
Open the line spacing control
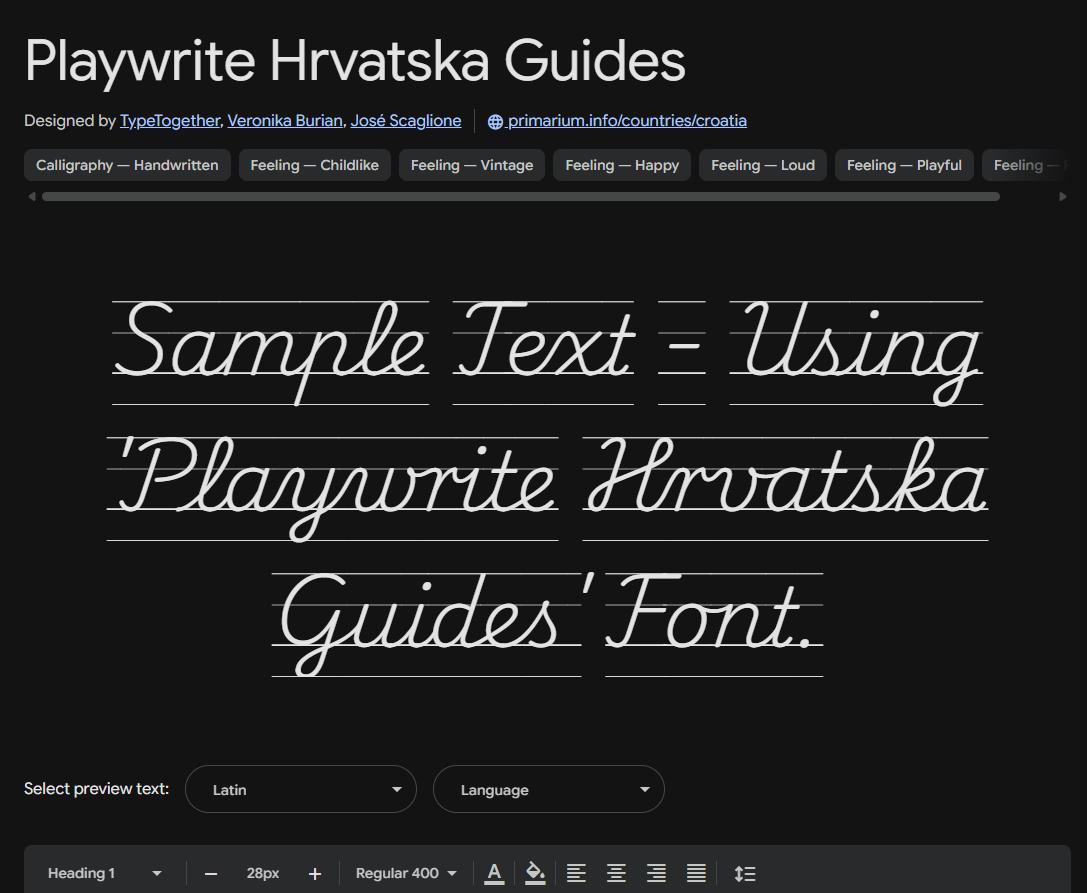point(745,874)
